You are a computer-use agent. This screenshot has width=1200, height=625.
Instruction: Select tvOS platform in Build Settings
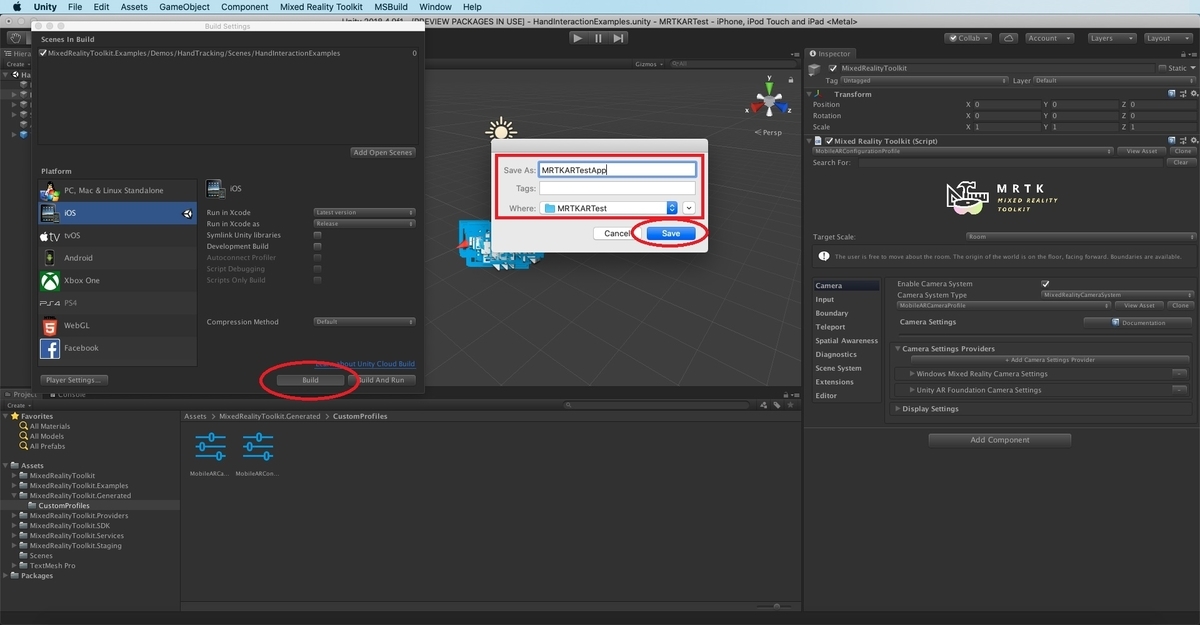(x=117, y=236)
